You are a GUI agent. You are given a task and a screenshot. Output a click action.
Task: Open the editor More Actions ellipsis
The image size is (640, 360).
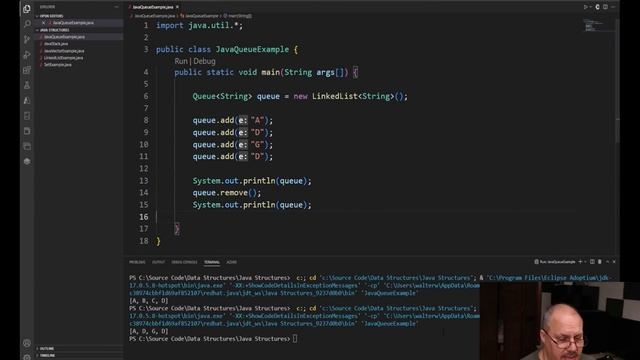click(613, 7)
